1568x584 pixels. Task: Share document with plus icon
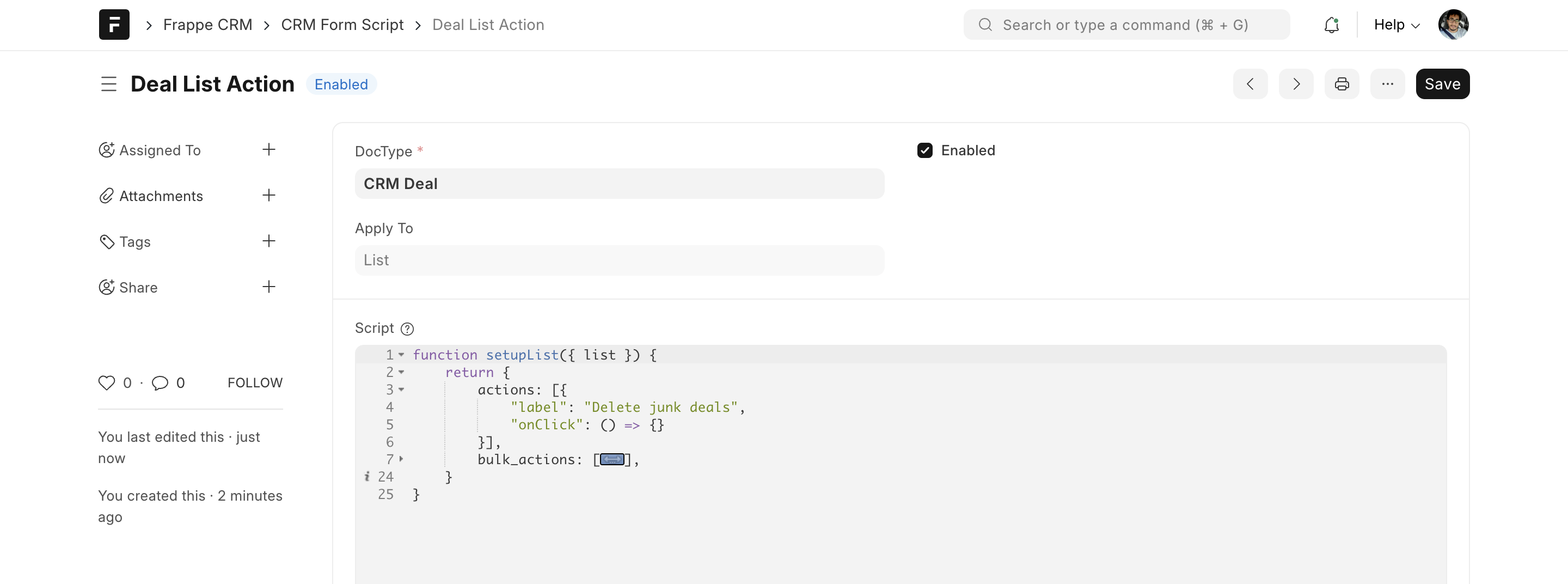coord(268,286)
